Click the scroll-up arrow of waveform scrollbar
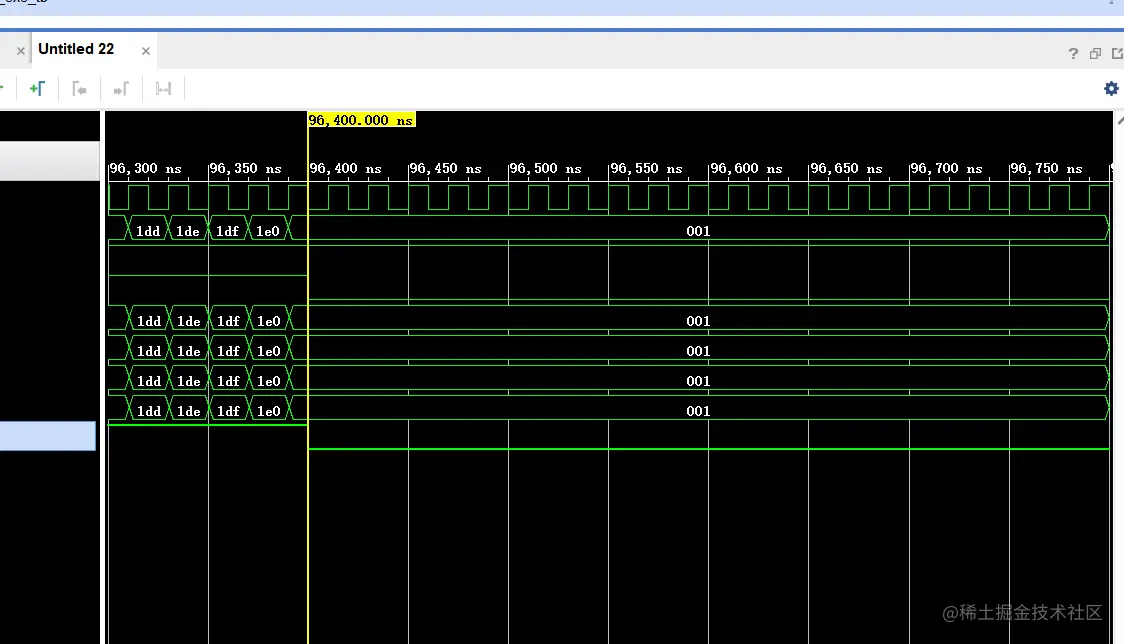Screen dimensions: 1124x644 [x=1119, y=119]
